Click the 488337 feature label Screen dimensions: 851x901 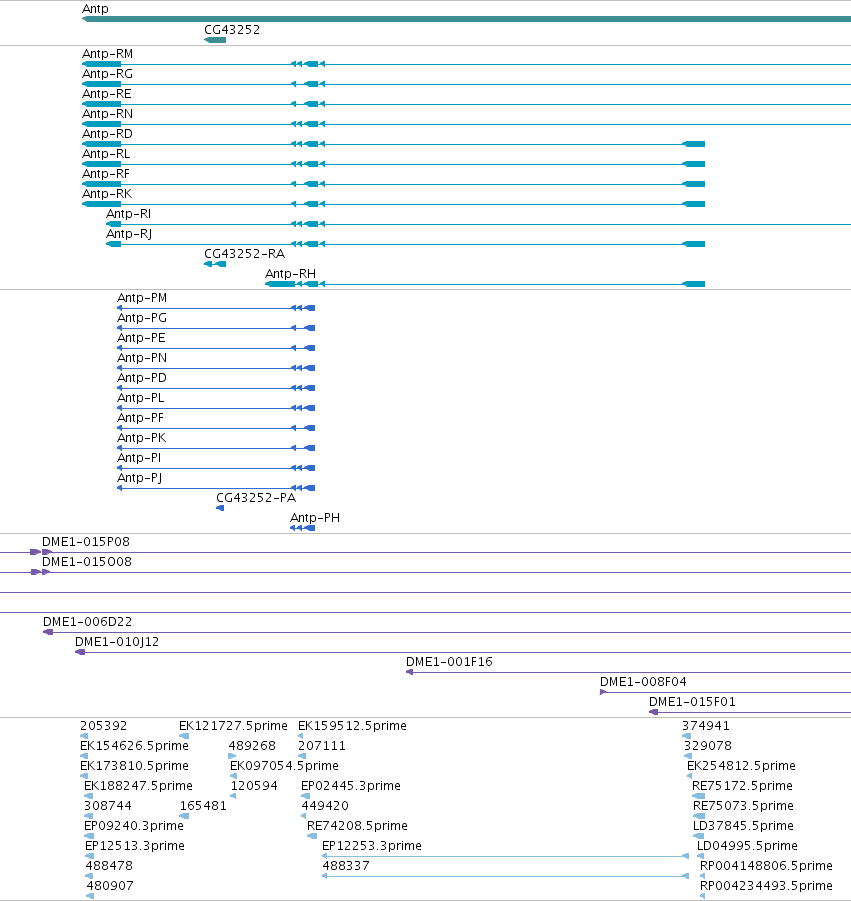(346, 866)
